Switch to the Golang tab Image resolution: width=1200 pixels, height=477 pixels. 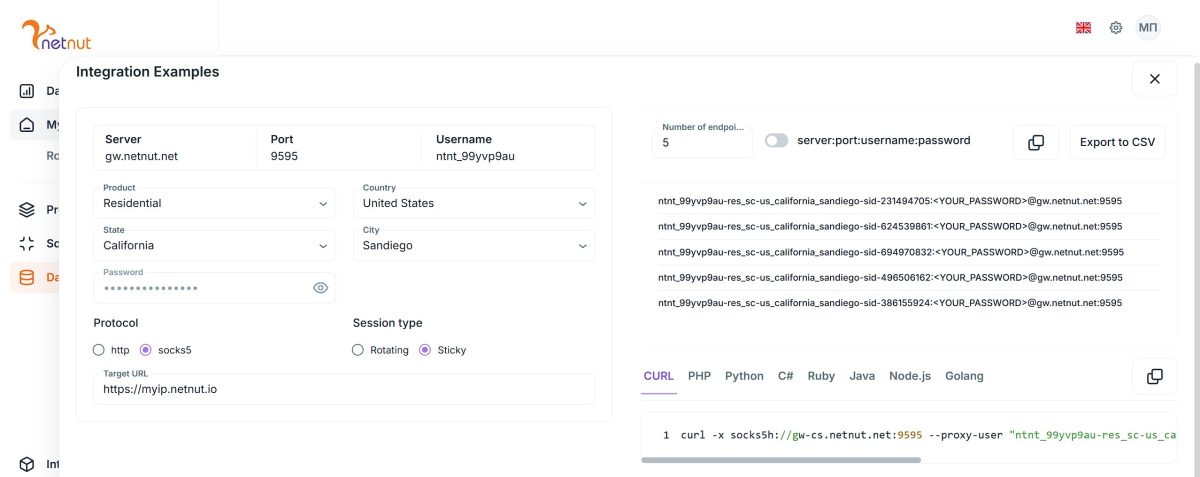964,376
